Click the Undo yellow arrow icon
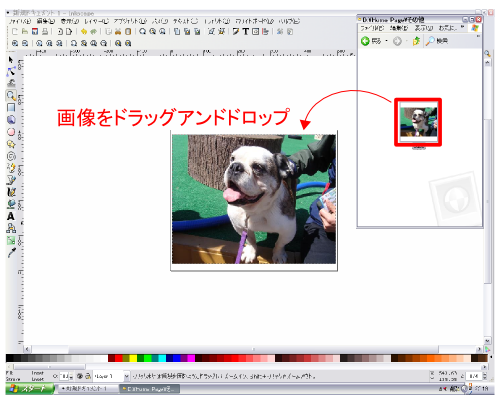The height and width of the screenshot is (400, 500). click(84, 32)
